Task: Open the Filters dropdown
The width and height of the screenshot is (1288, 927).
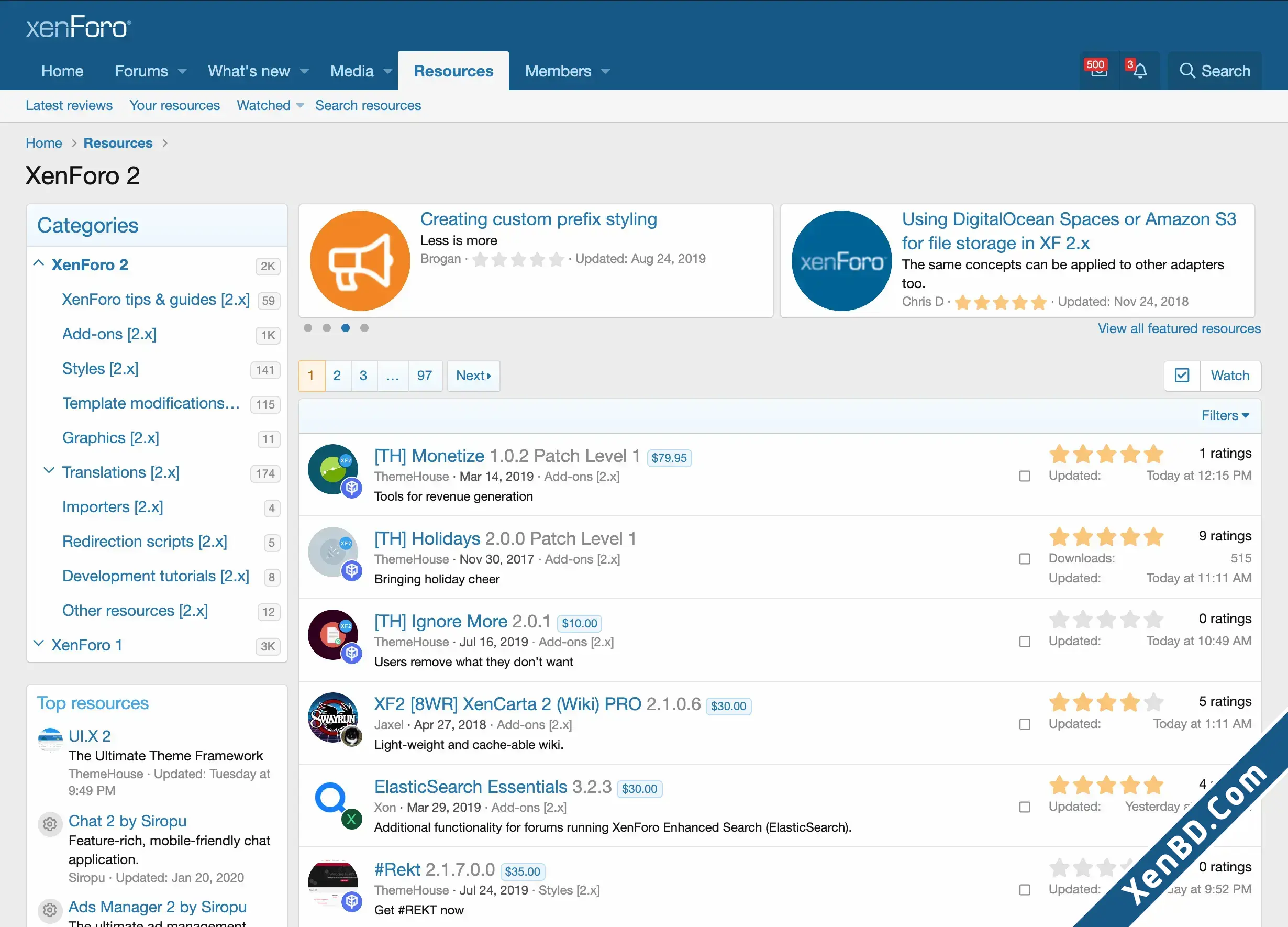Action: [1225, 415]
